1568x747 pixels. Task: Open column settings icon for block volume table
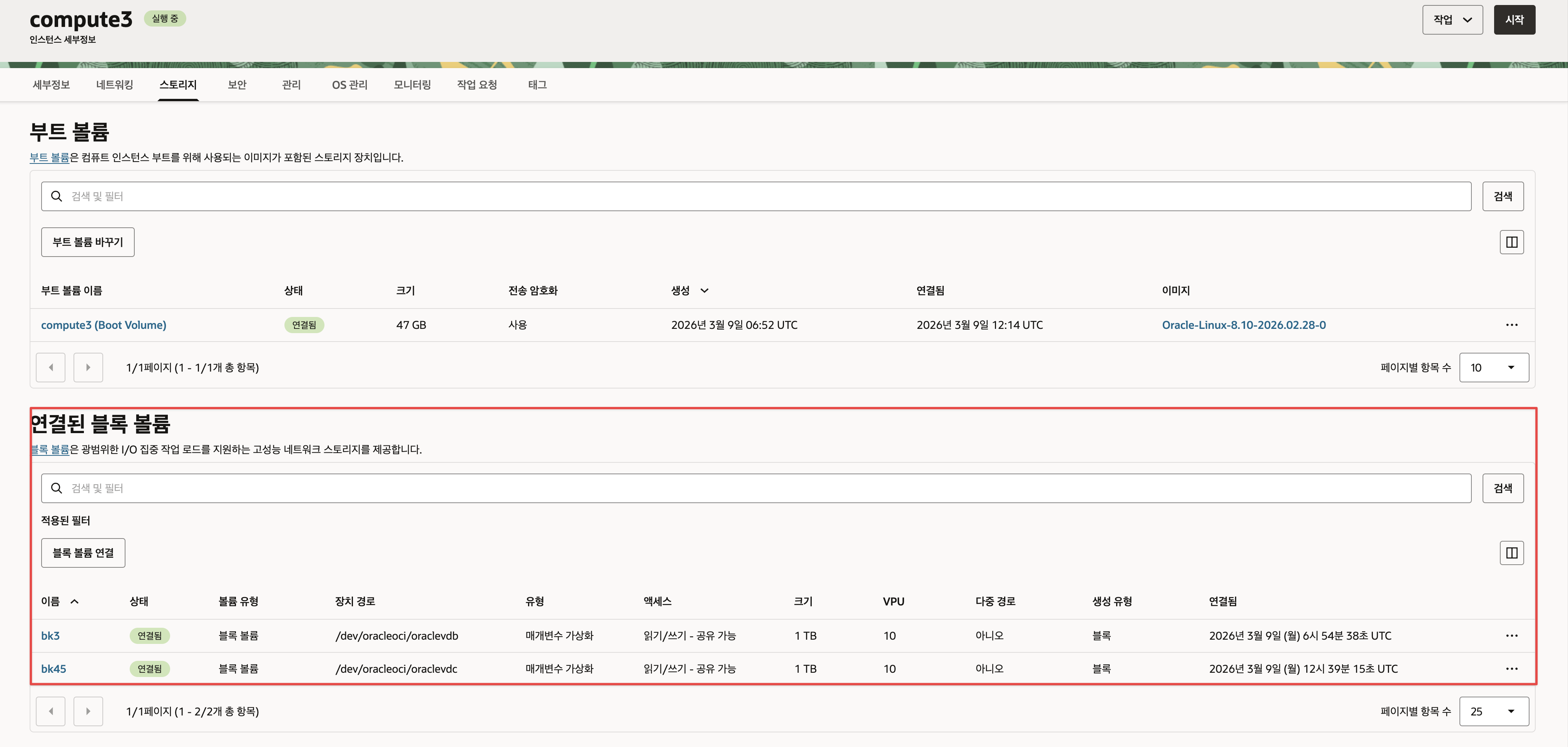(x=1511, y=553)
